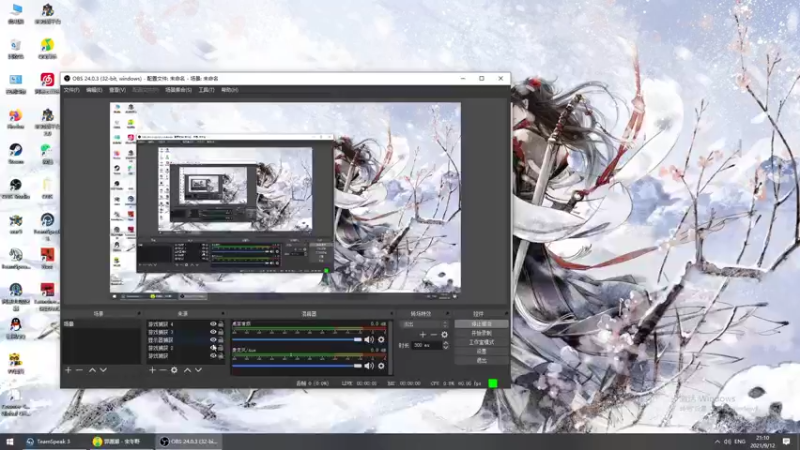This screenshot has width=800, height=450.
Task: Open the 麦克风/Aux audio settings gear
Action: click(x=381, y=366)
